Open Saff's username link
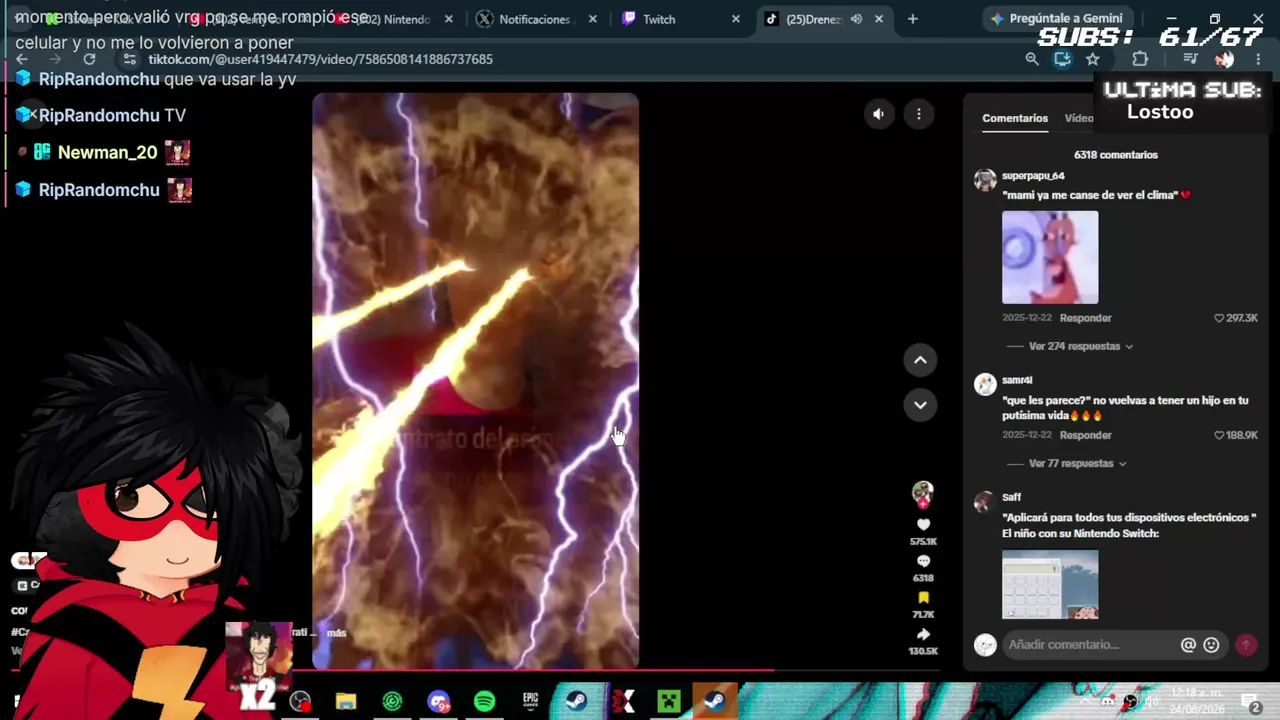The height and width of the screenshot is (720, 1280). click(1011, 497)
